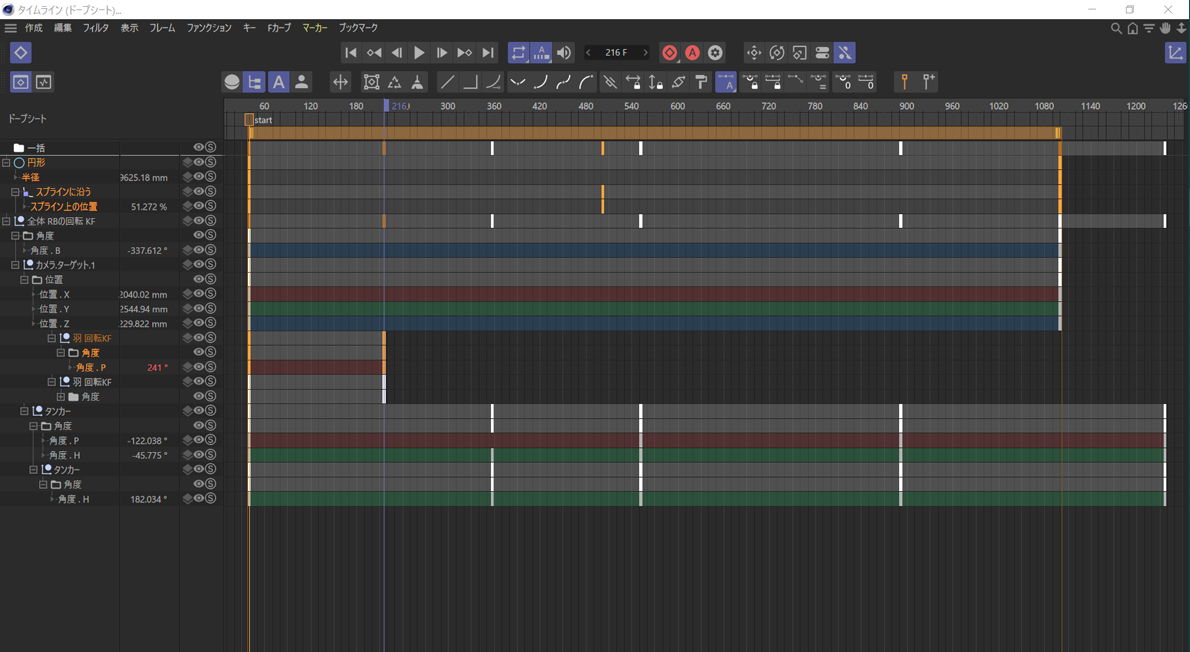Click the play forward button
The height and width of the screenshot is (652, 1190).
coord(419,53)
